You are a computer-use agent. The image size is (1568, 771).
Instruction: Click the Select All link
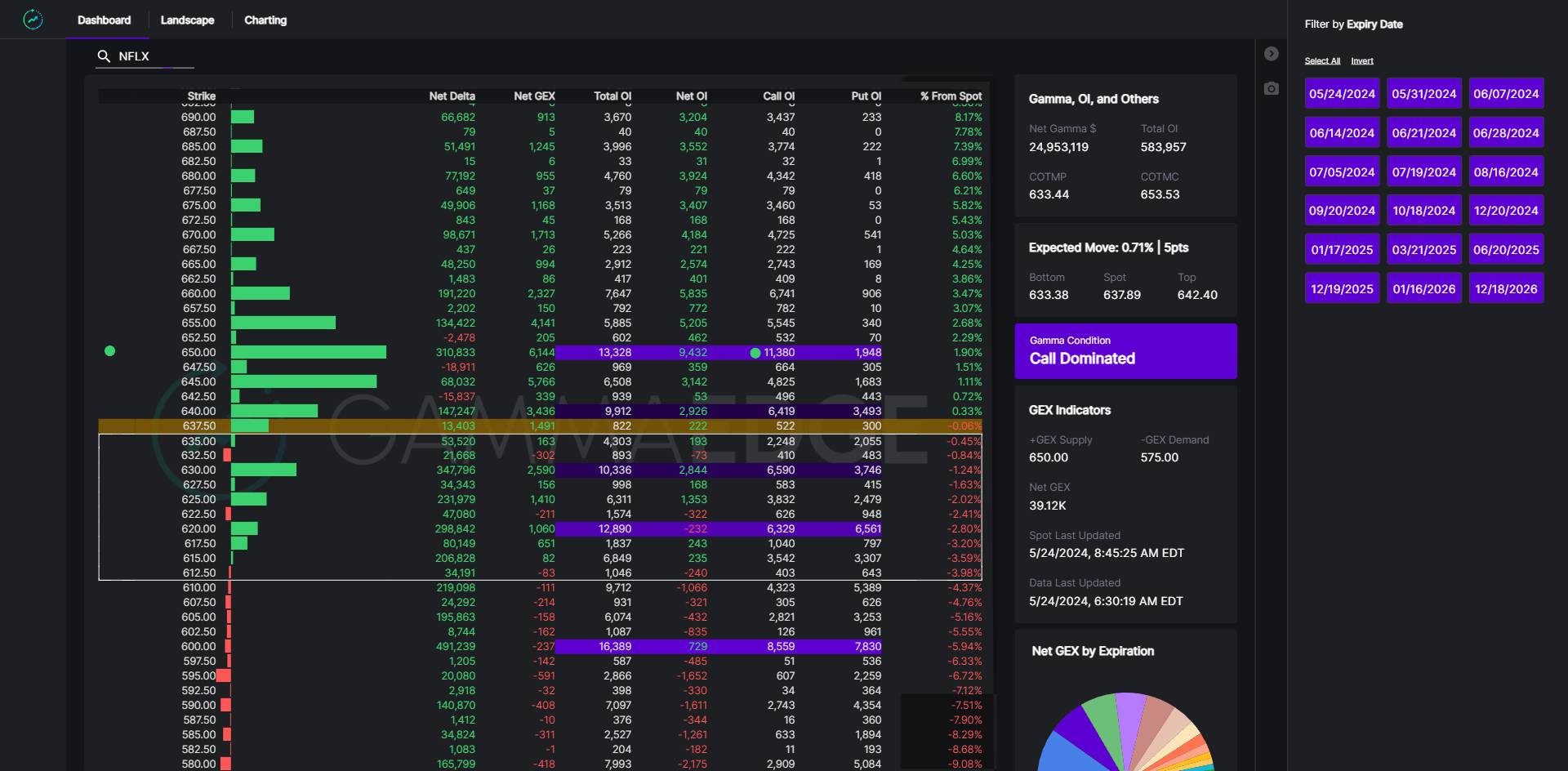coord(1321,61)
